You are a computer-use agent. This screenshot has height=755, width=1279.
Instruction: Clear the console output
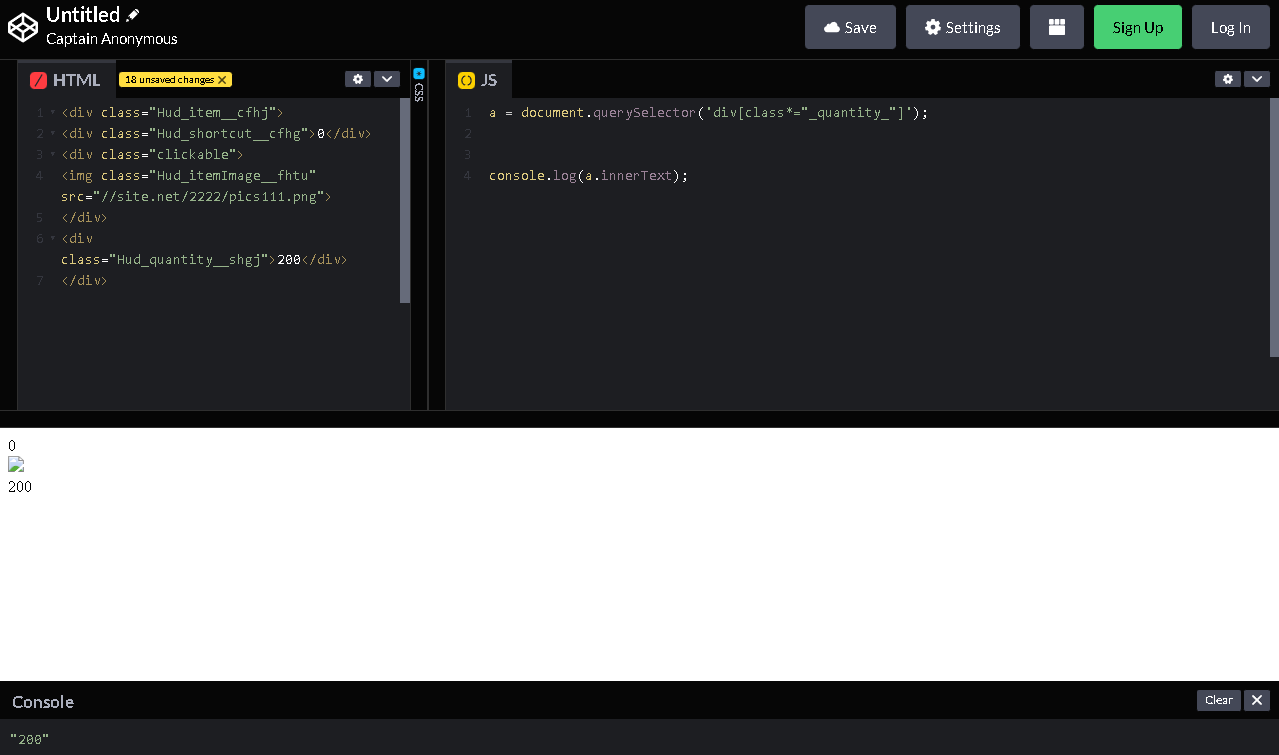[x=1218, y=700]
